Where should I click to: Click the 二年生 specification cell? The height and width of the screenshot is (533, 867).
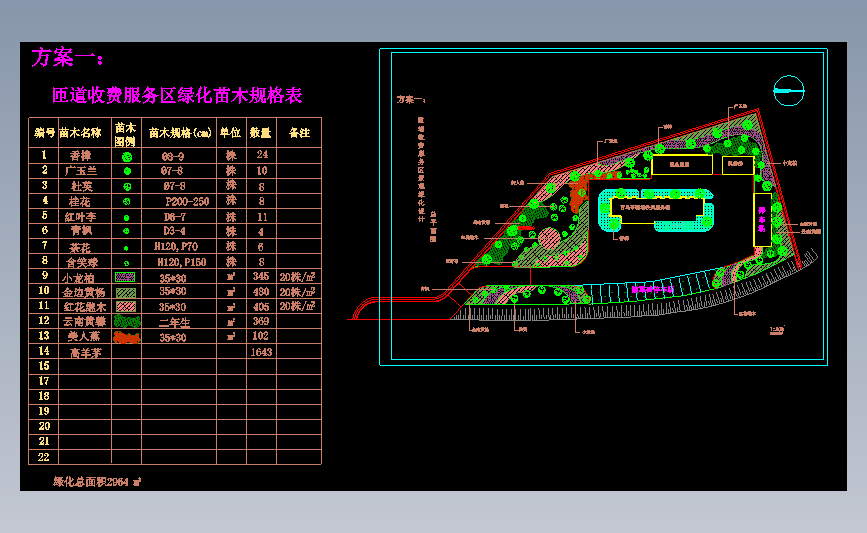[x=175, y=322]
